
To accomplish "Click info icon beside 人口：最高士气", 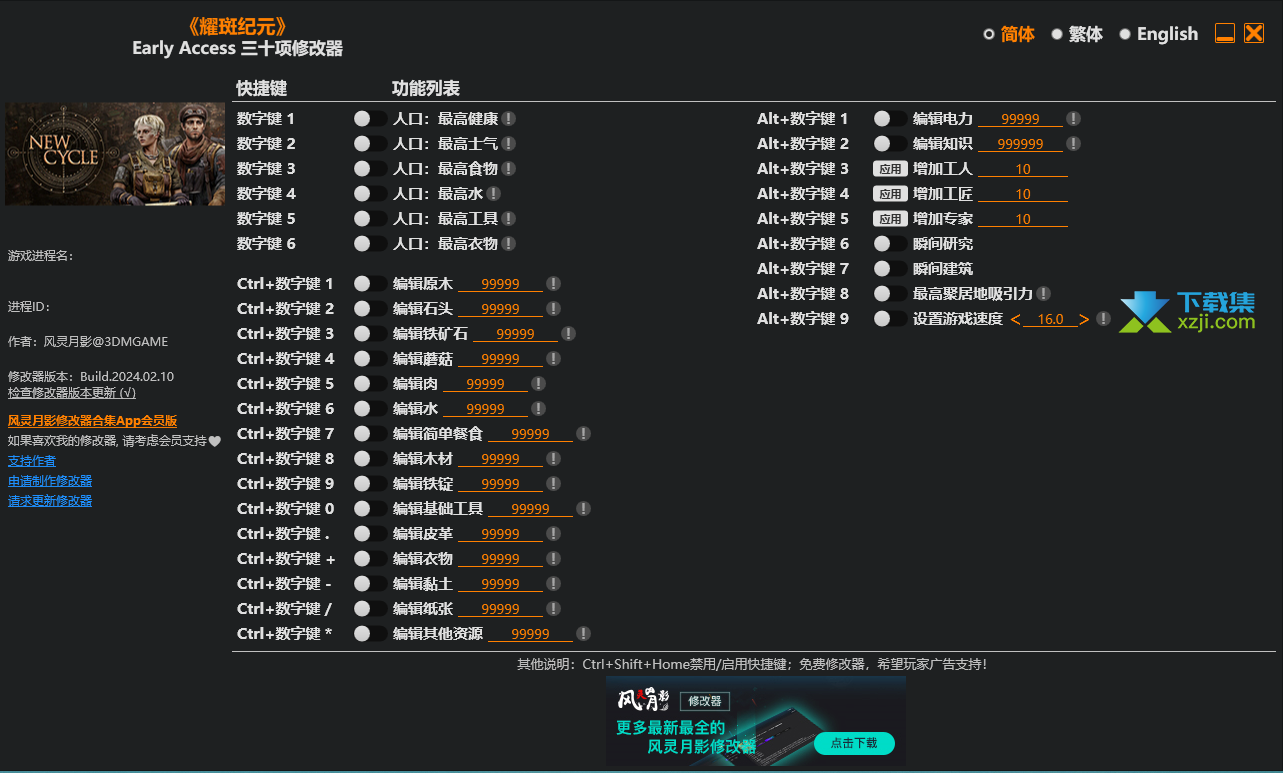I will tap(509, 143).
